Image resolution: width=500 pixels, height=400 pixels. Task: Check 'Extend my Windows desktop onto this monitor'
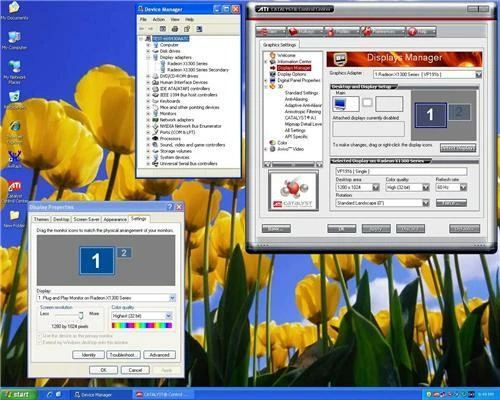[x=39, y=343]
